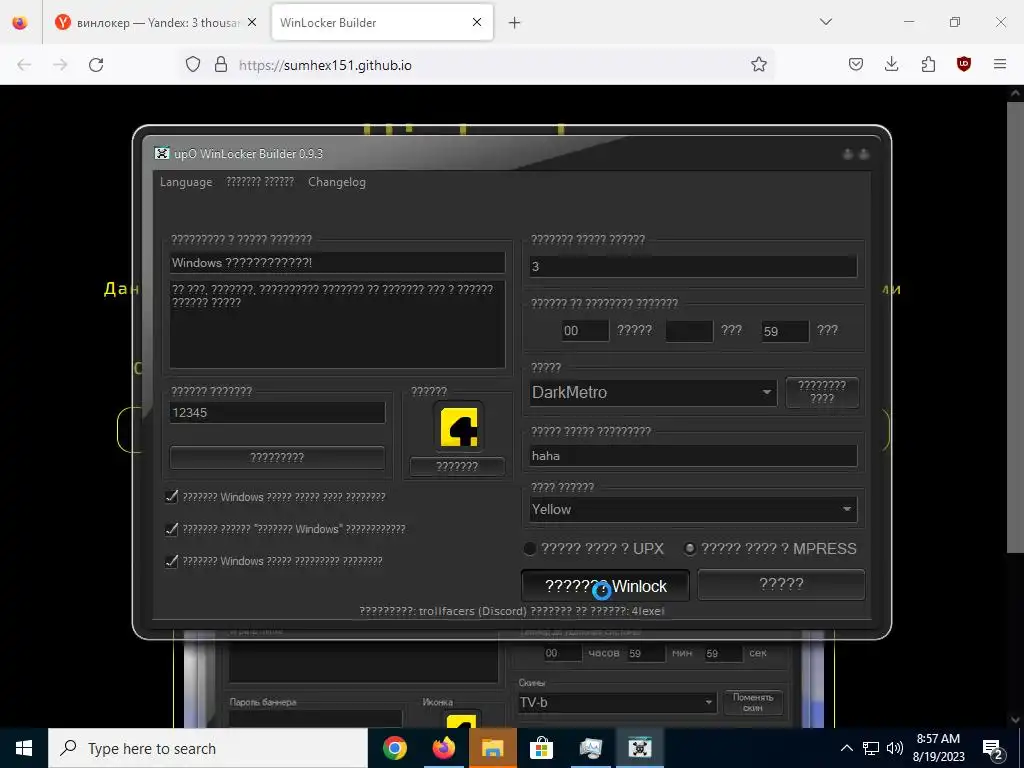The image size is (1024, 768).
Task: Toggle the last checkbox in the left column
Action: (x=172, y=561)
